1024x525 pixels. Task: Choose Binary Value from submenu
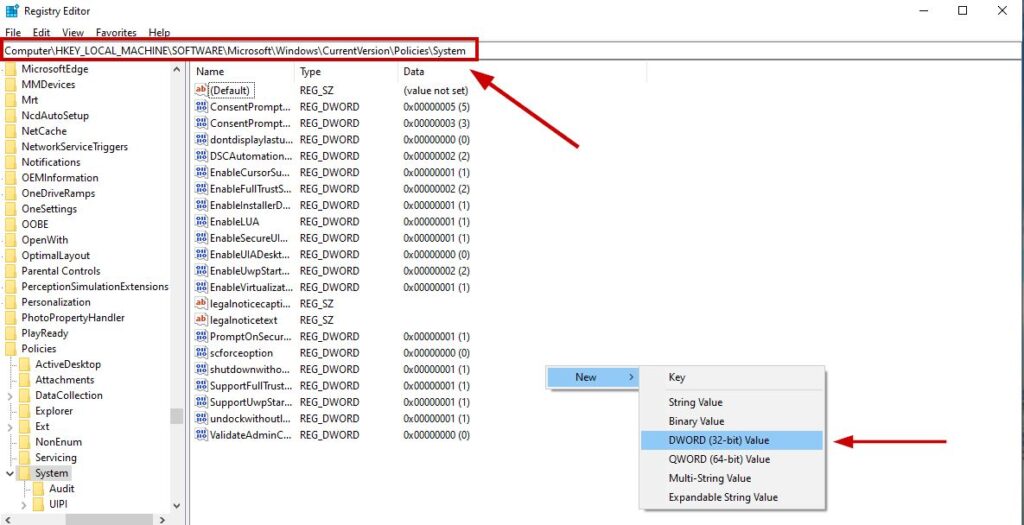pos(732,421)
